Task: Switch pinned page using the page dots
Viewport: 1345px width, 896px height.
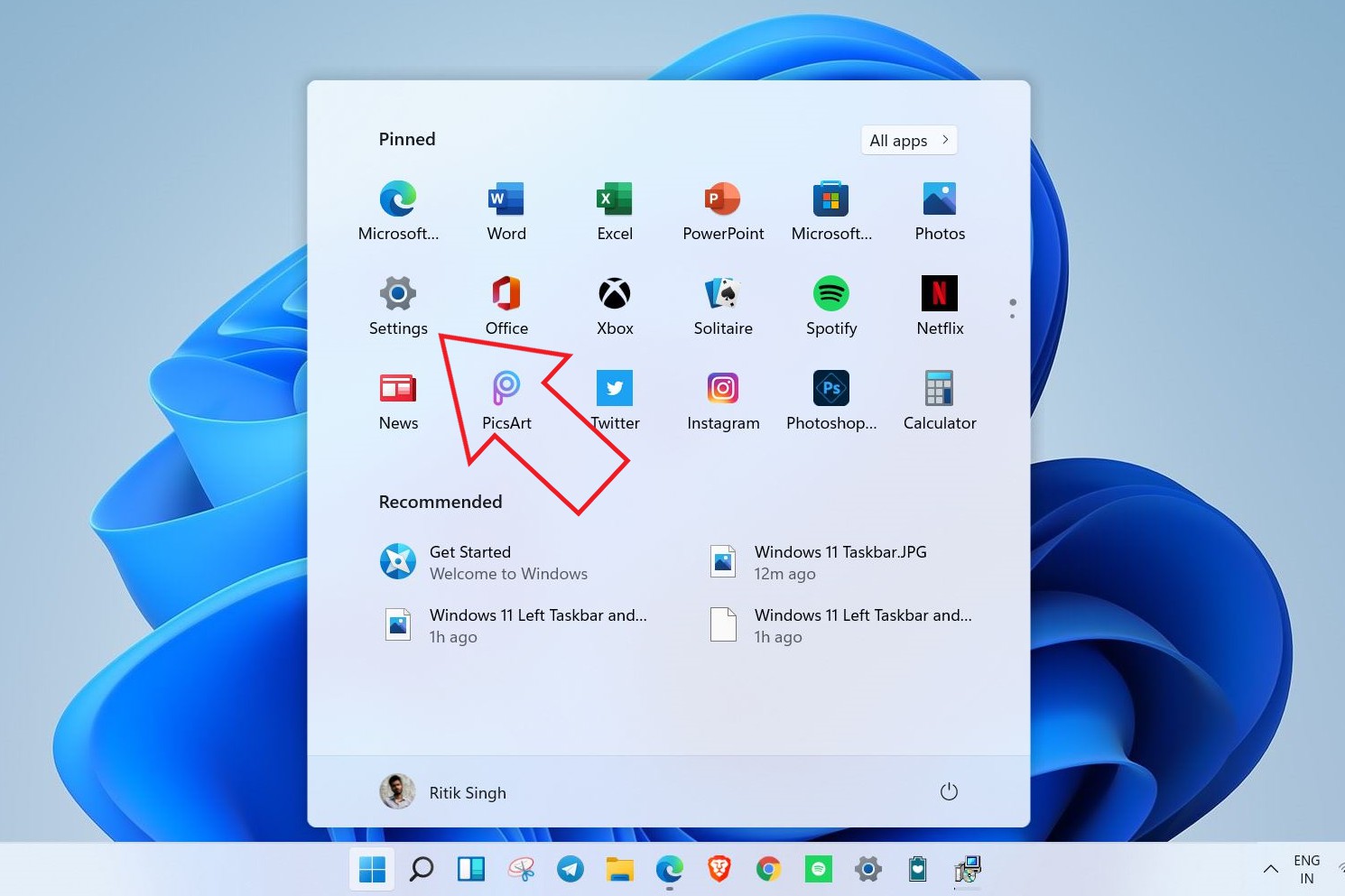Action: 1013,309
